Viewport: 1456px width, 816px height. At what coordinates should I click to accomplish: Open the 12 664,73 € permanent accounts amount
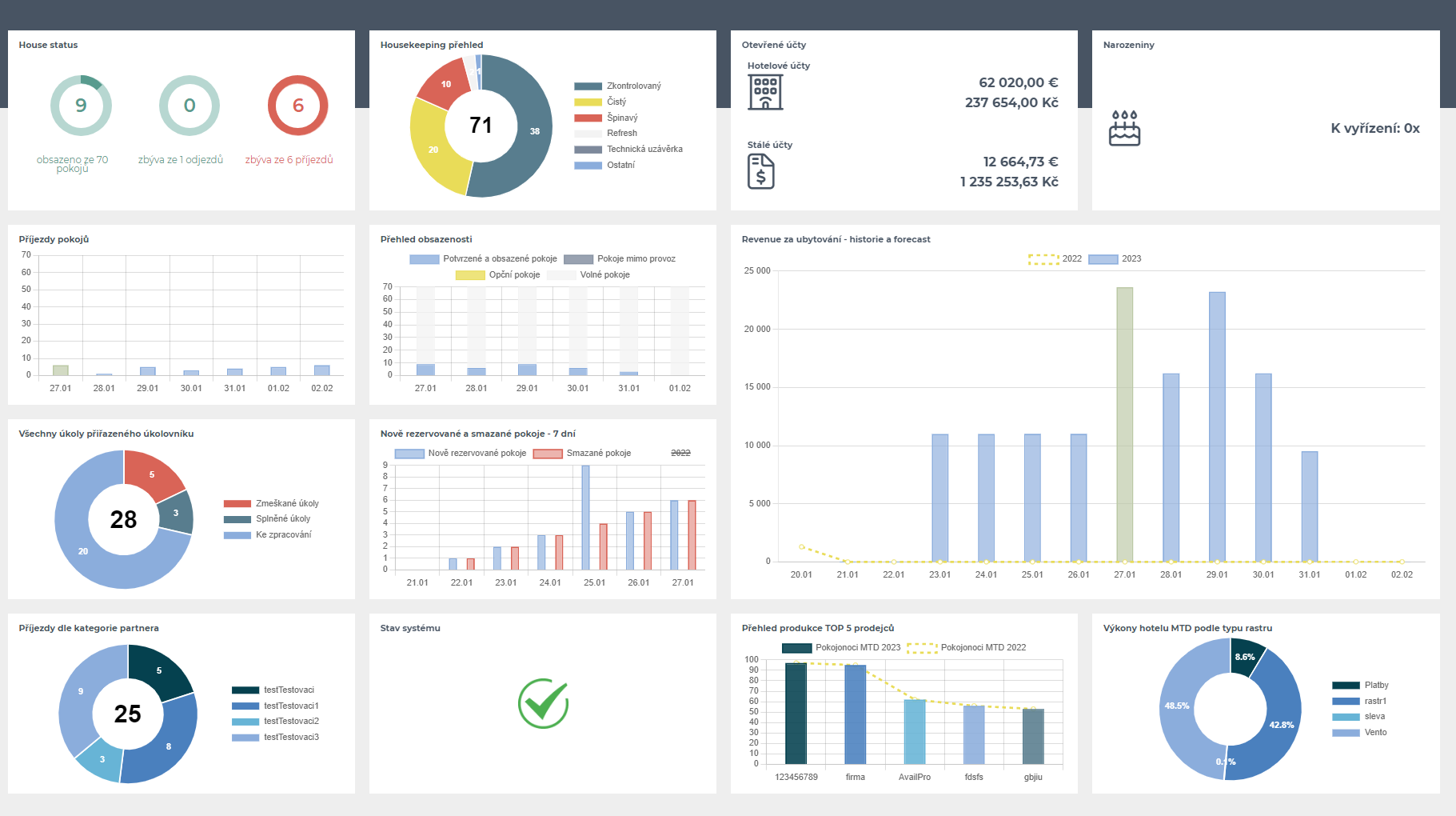click(1020, 162)
